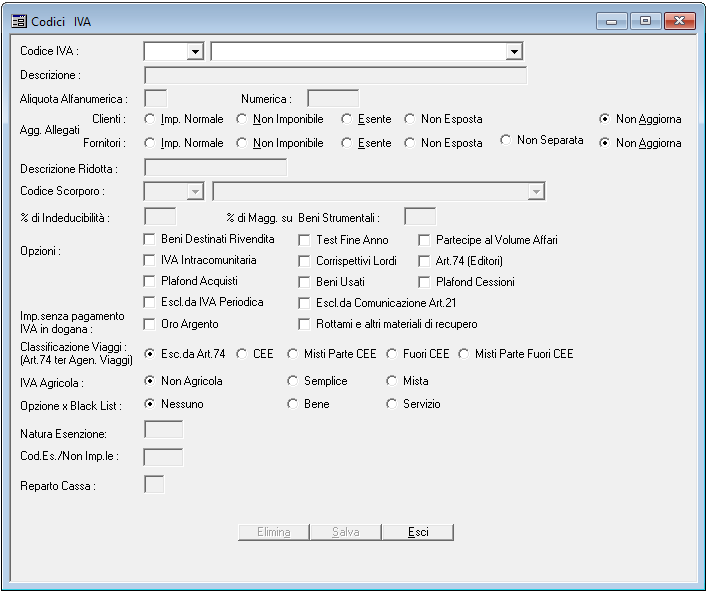Select Clienti Non Imponibile radio button
Viewport: 706px width, 592px height.
(241, 119)
